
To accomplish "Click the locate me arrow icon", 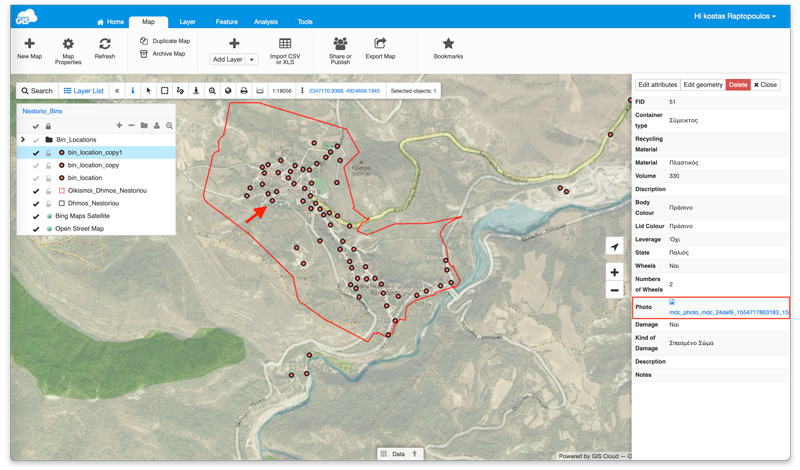I will coord(614,247).
